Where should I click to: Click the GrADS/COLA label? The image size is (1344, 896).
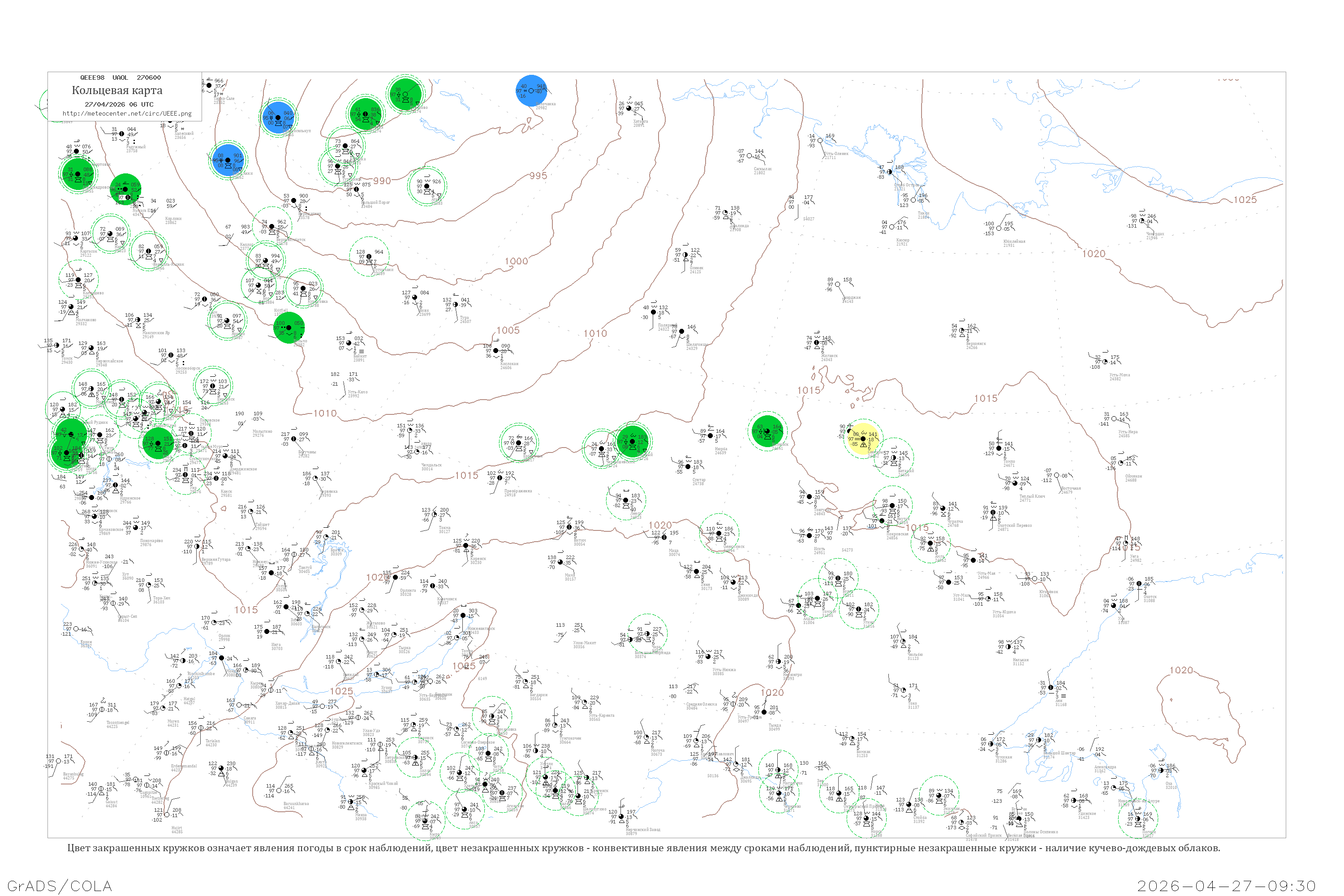pos(60,886)
